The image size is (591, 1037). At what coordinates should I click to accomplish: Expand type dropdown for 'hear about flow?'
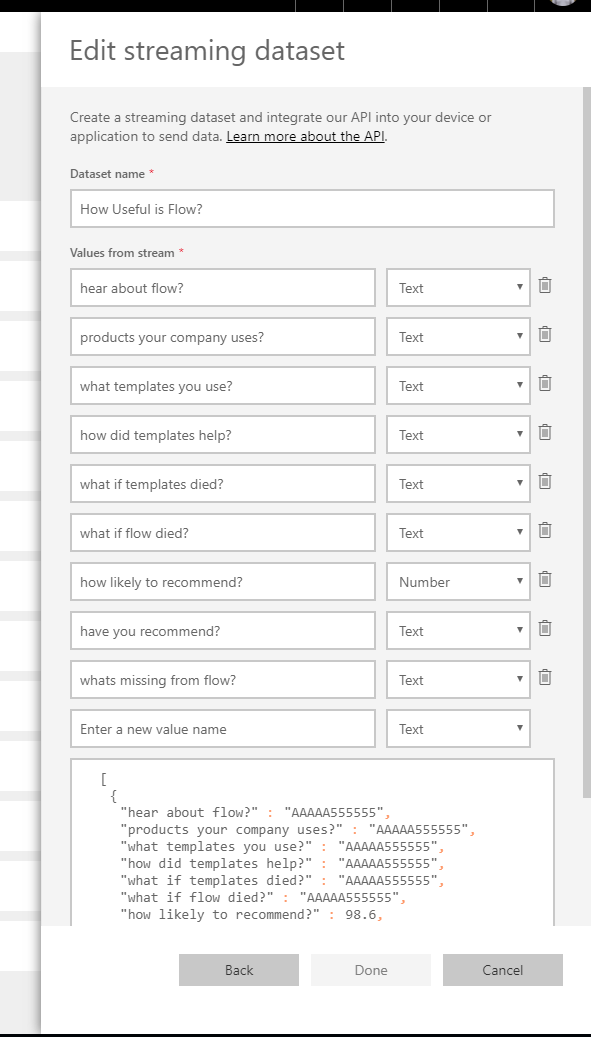[458, 288]
